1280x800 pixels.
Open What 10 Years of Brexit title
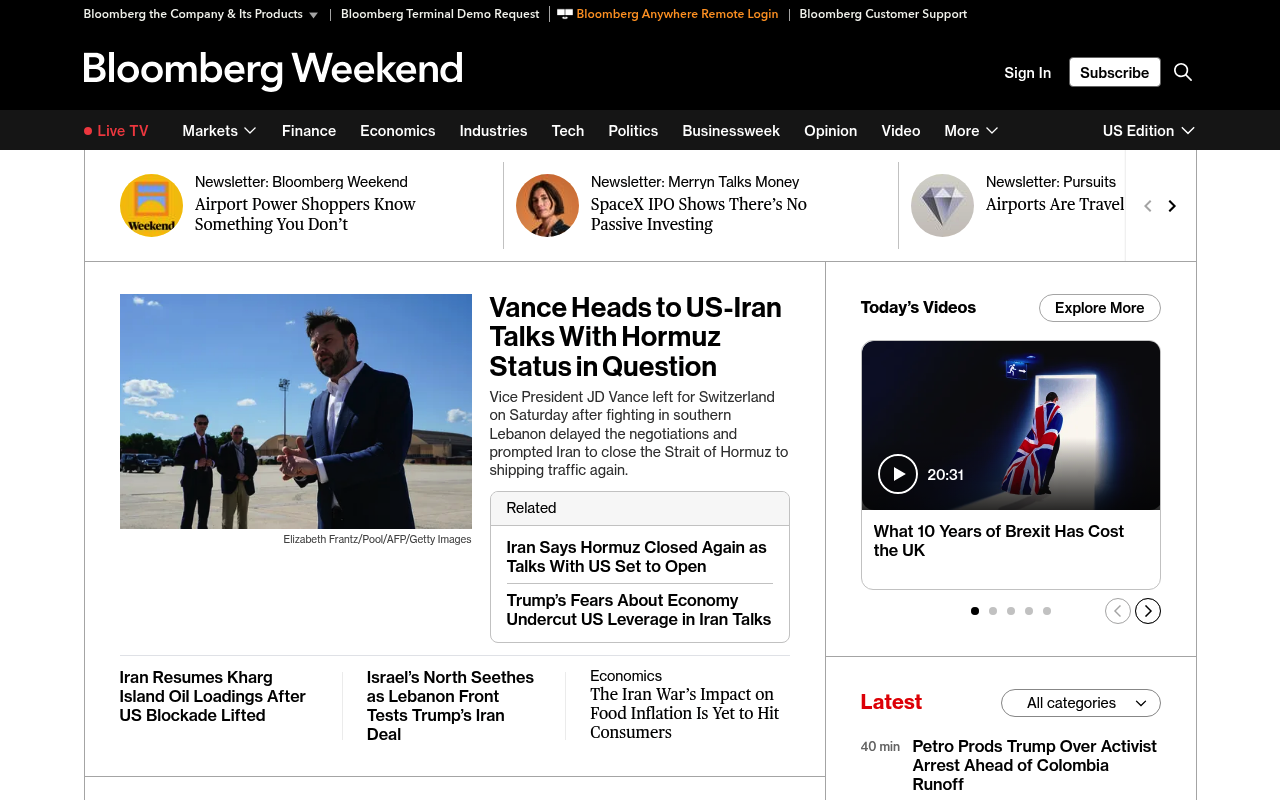(x=999, y=541)
